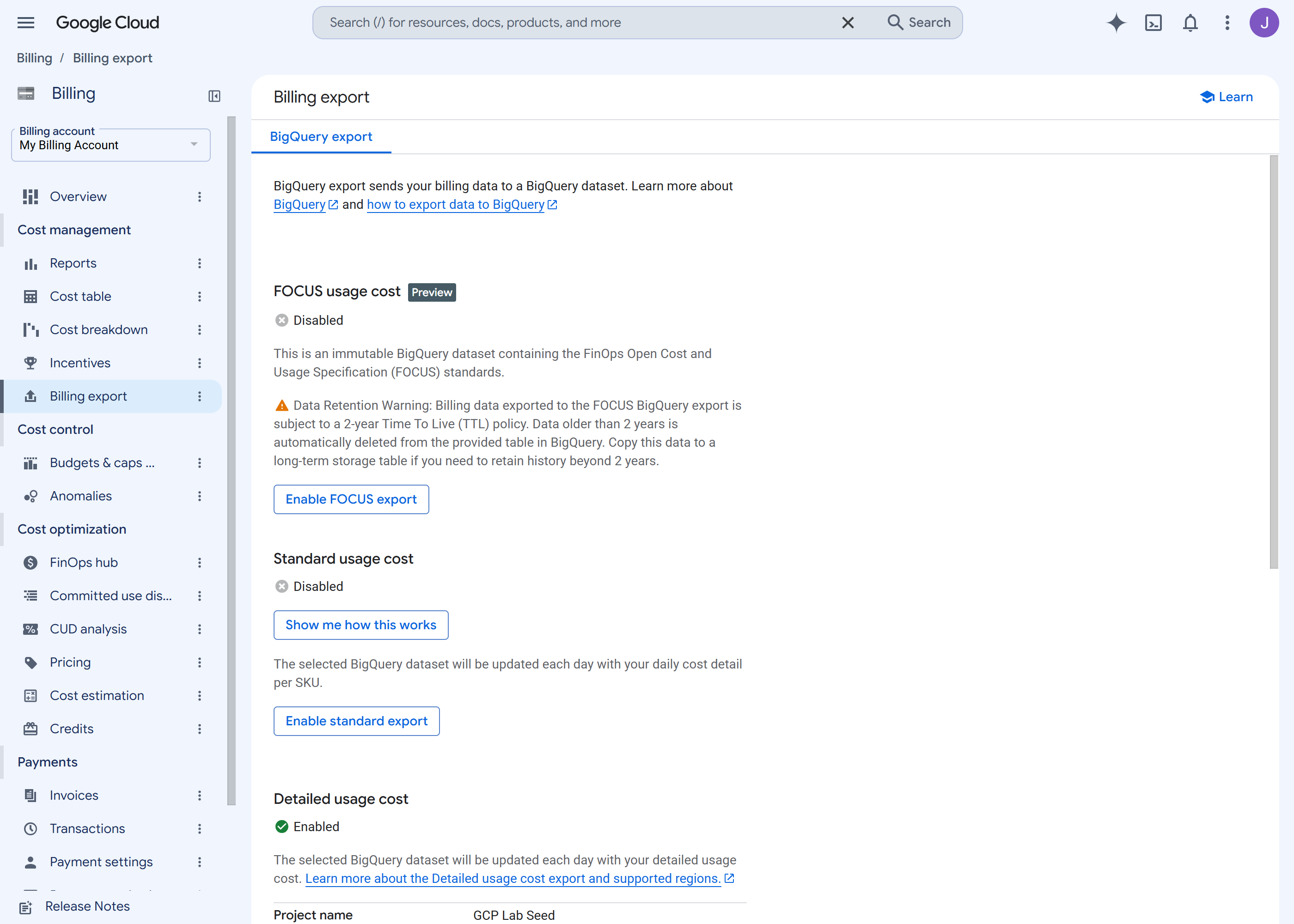The height and width of the screenshot is (924, 1294).
Task: Click the Payment settings person icon
Action: [30, 862]
